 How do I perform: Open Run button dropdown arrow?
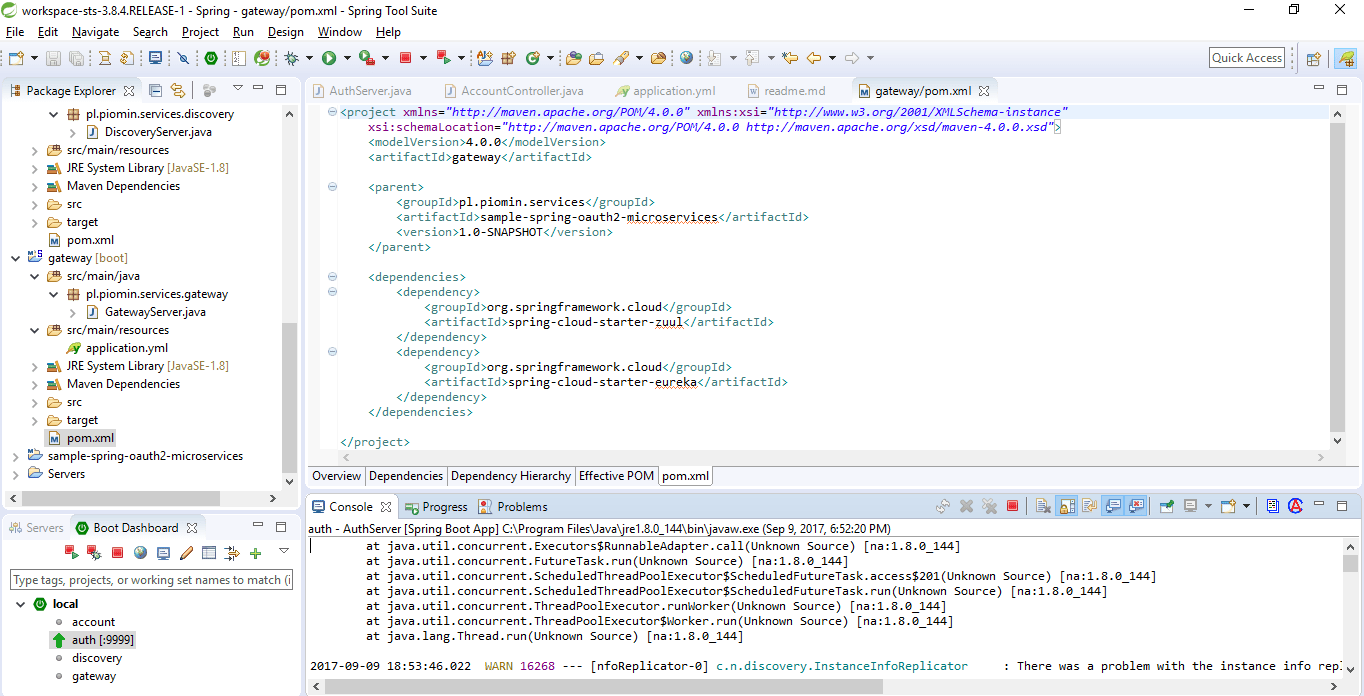click(346, 58)
